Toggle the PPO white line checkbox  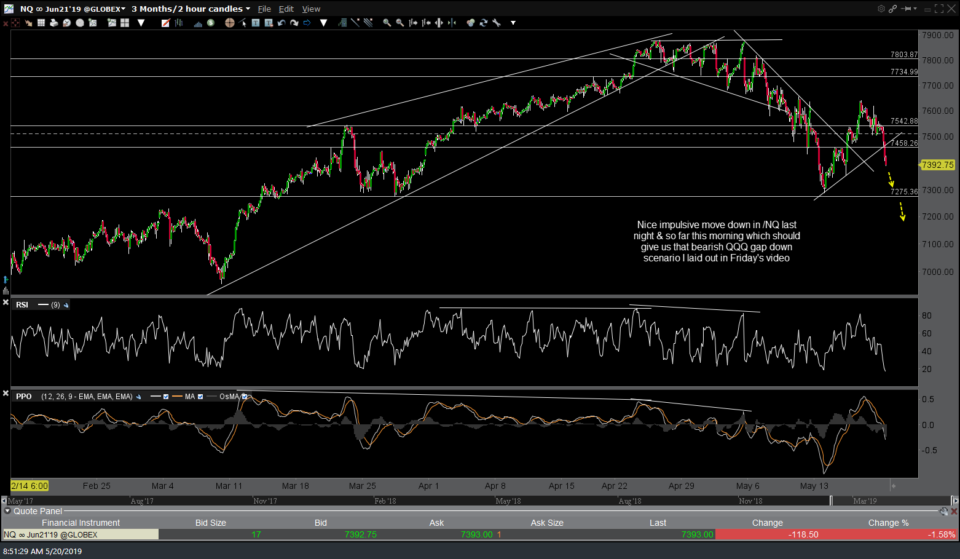165,397
